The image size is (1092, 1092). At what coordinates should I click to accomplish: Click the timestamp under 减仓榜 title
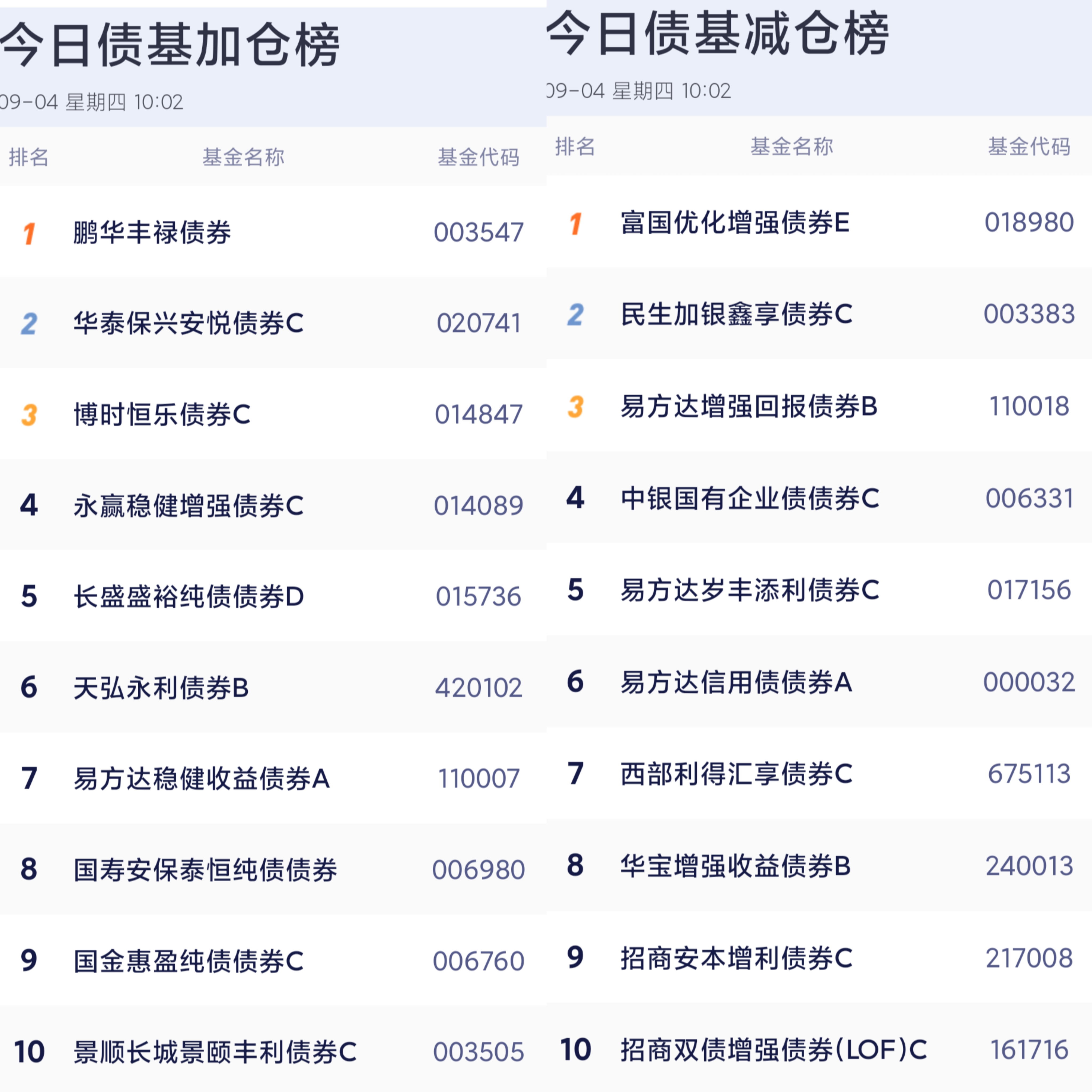(639, 91)
